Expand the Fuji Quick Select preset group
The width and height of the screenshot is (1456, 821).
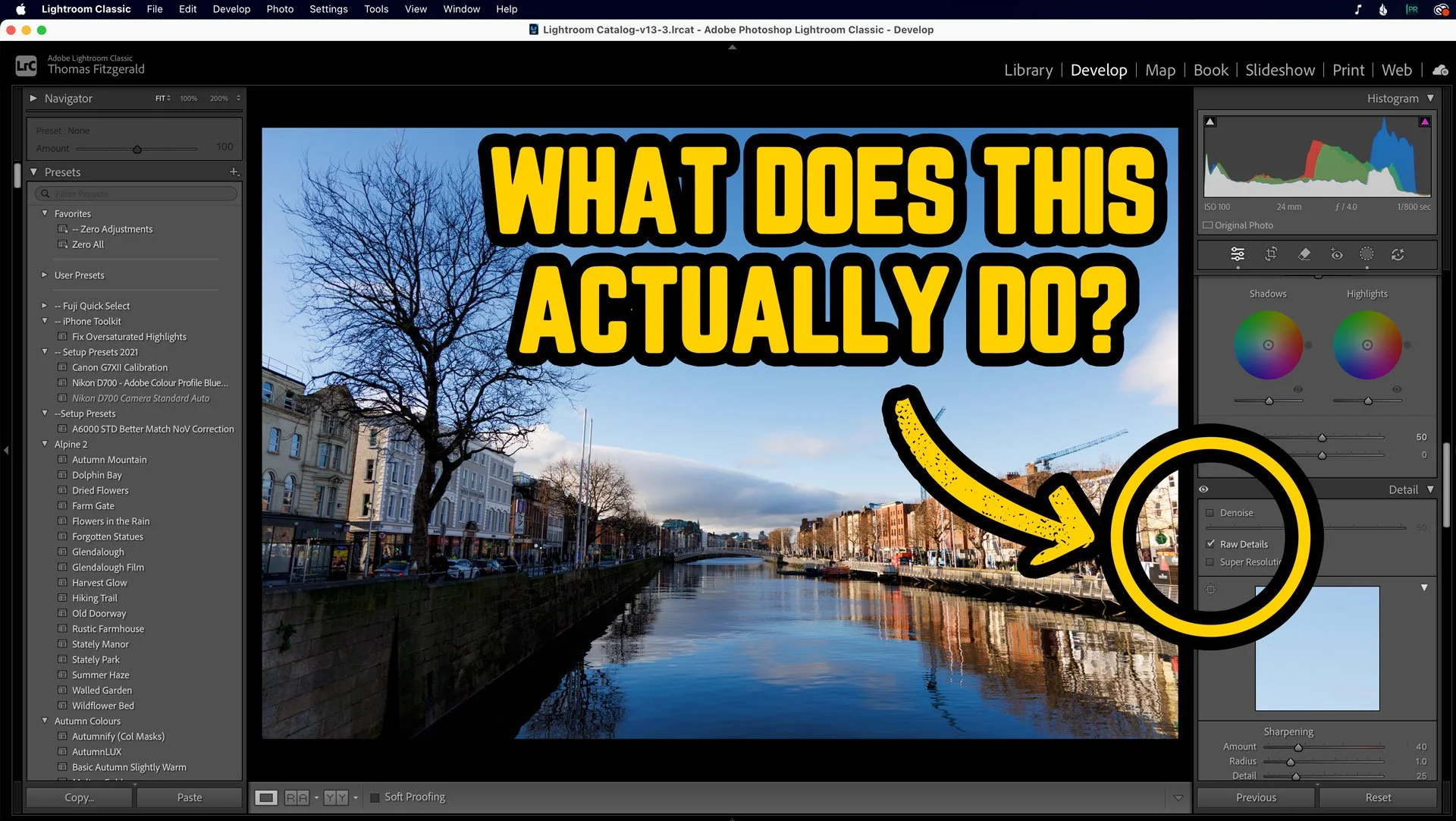[x=44, y=305]
